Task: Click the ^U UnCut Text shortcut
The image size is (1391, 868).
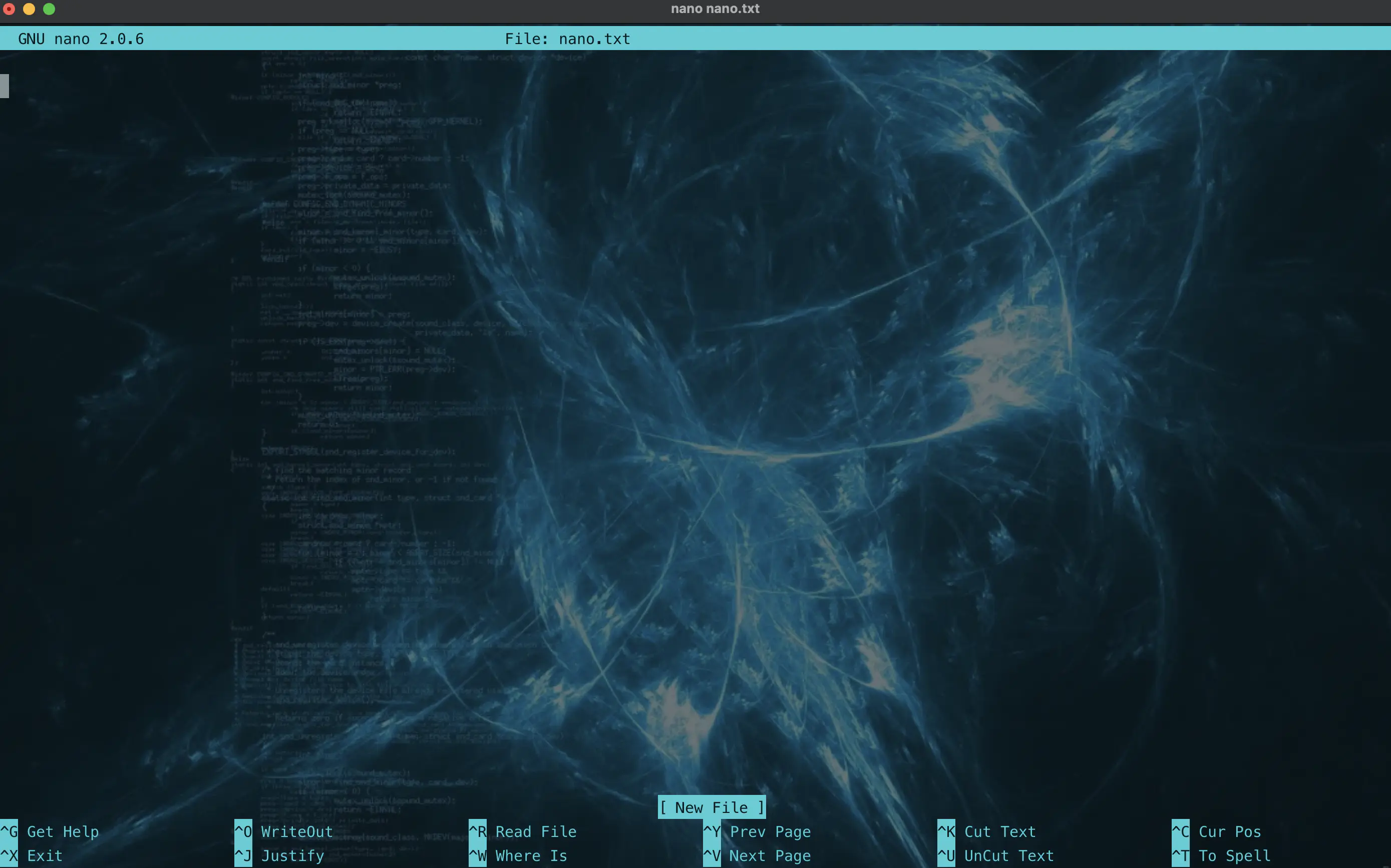Action: tap(995, 855)
